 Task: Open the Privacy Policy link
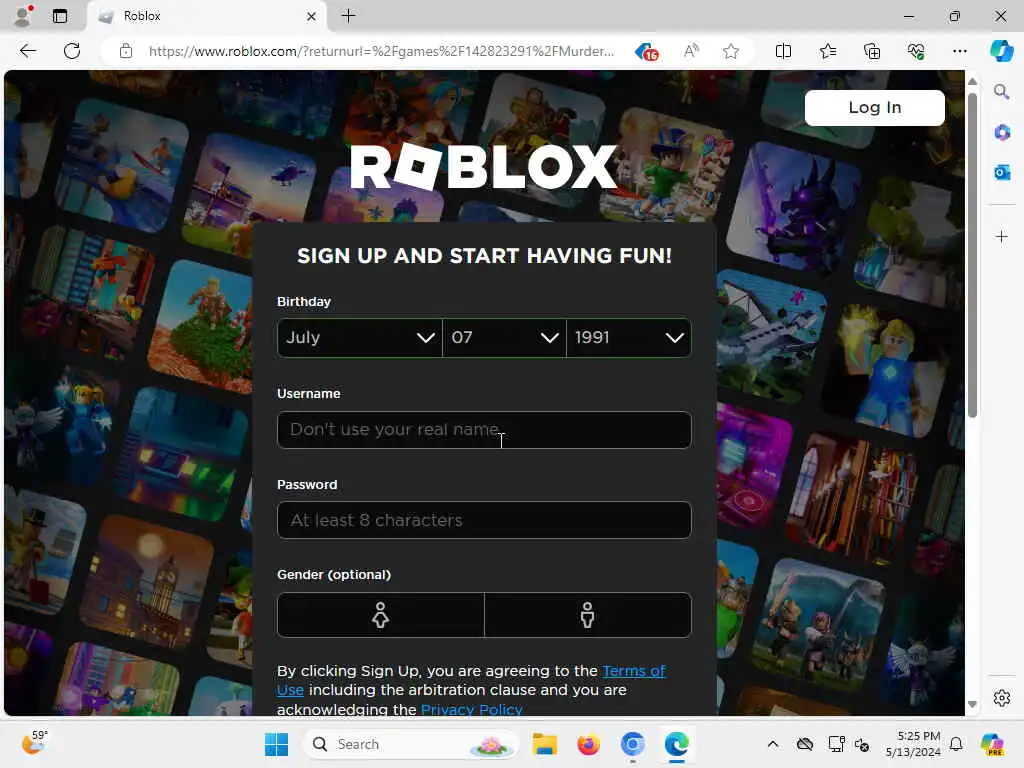[x=472, y=709]
